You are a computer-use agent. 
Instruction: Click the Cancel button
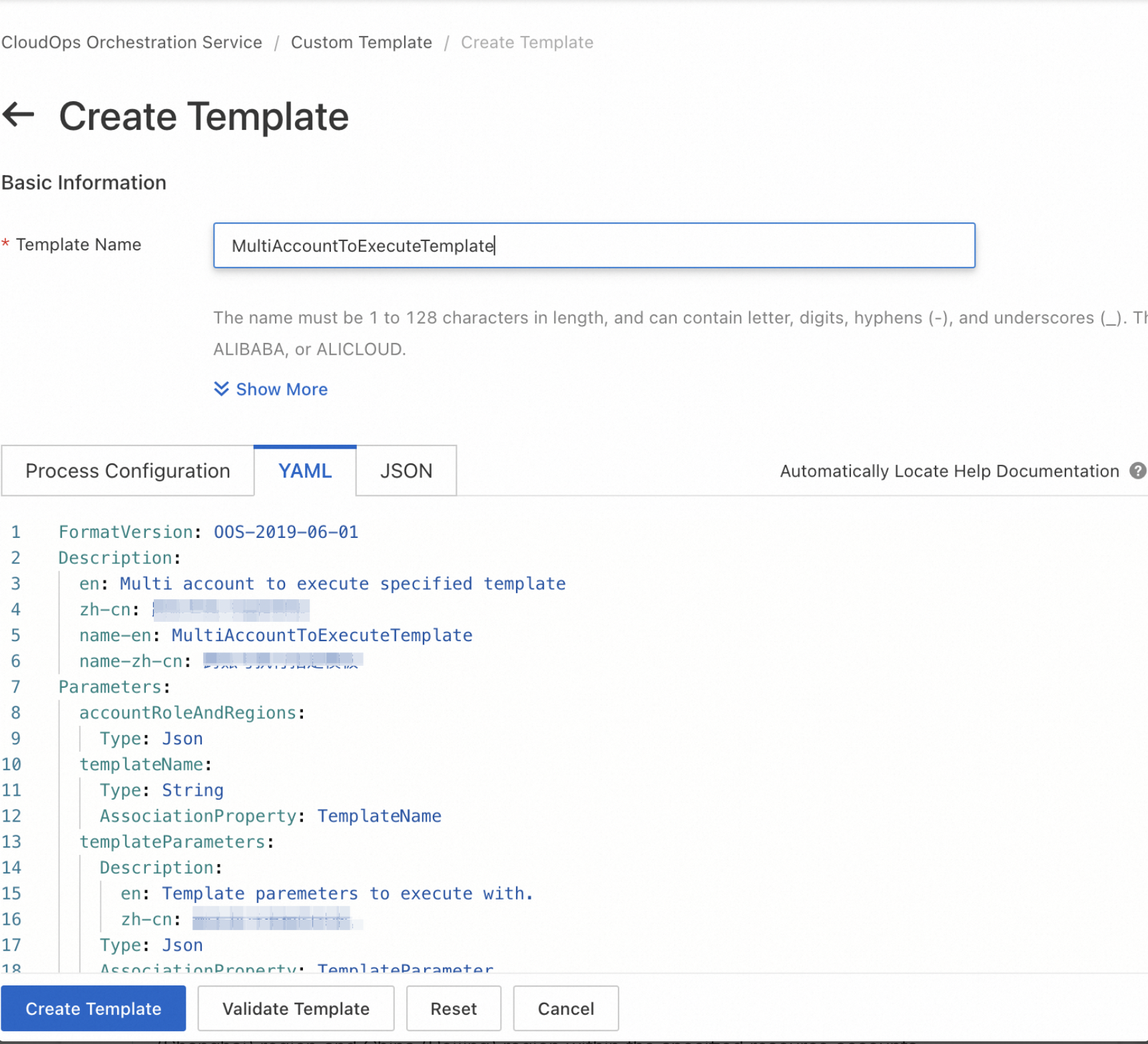[x=565, y=1009]
